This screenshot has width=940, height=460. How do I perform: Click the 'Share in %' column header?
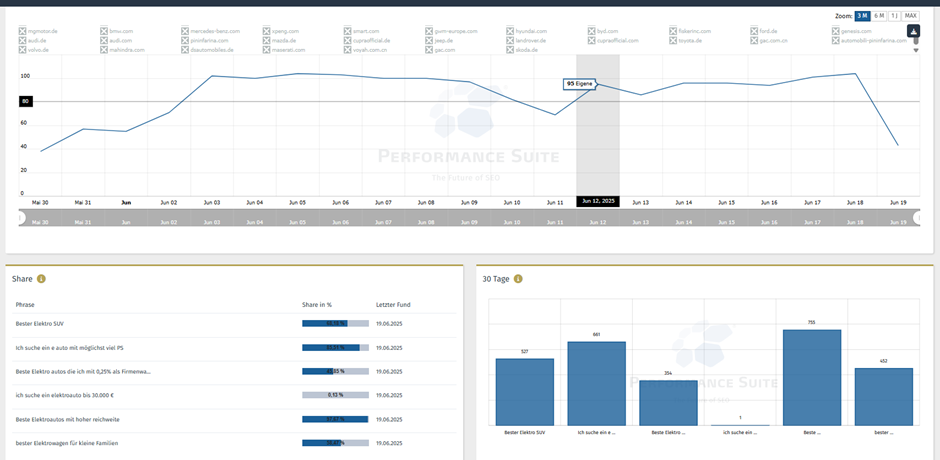pyautogui.click(x=315, y=305)
